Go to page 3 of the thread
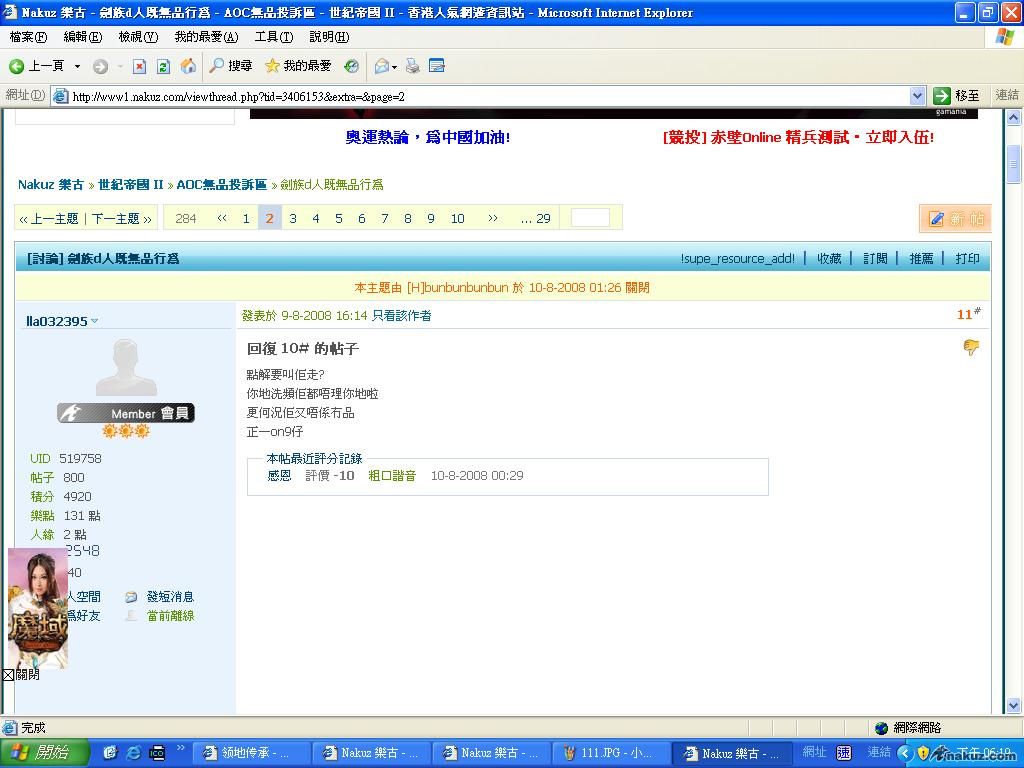 click(293, 219)
